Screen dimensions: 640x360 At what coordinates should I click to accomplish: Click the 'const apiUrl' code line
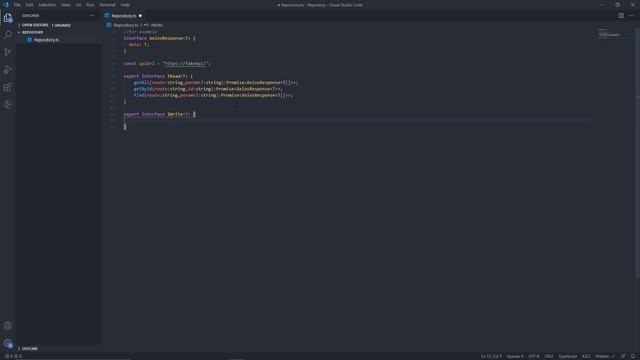pyautogui.click(x=167, y=64)
